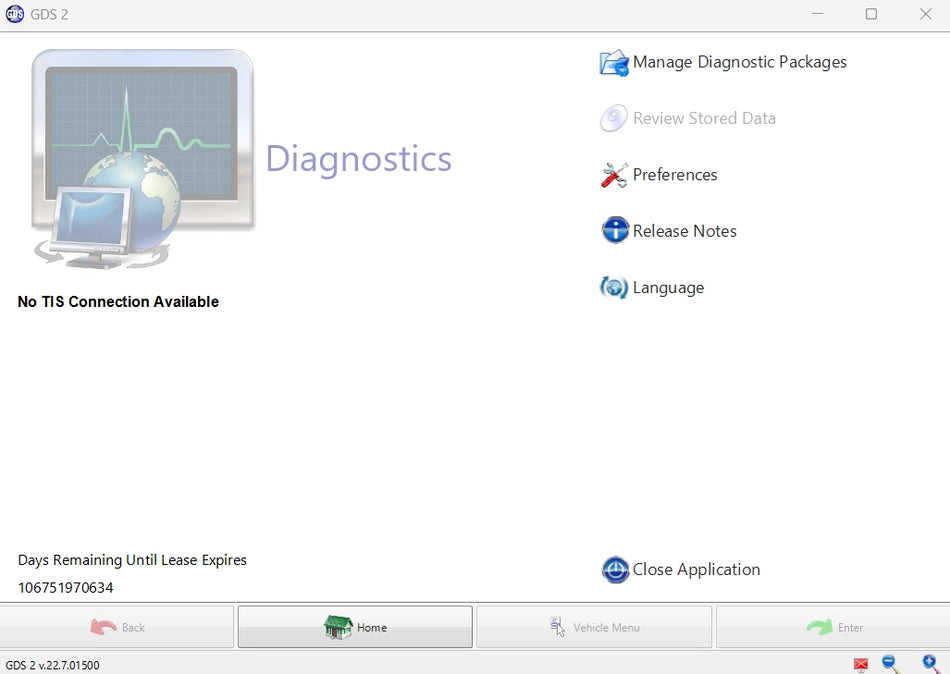Maximize the GDS 2 window
This screenshot has width=950, height=674.
point(871,14)
